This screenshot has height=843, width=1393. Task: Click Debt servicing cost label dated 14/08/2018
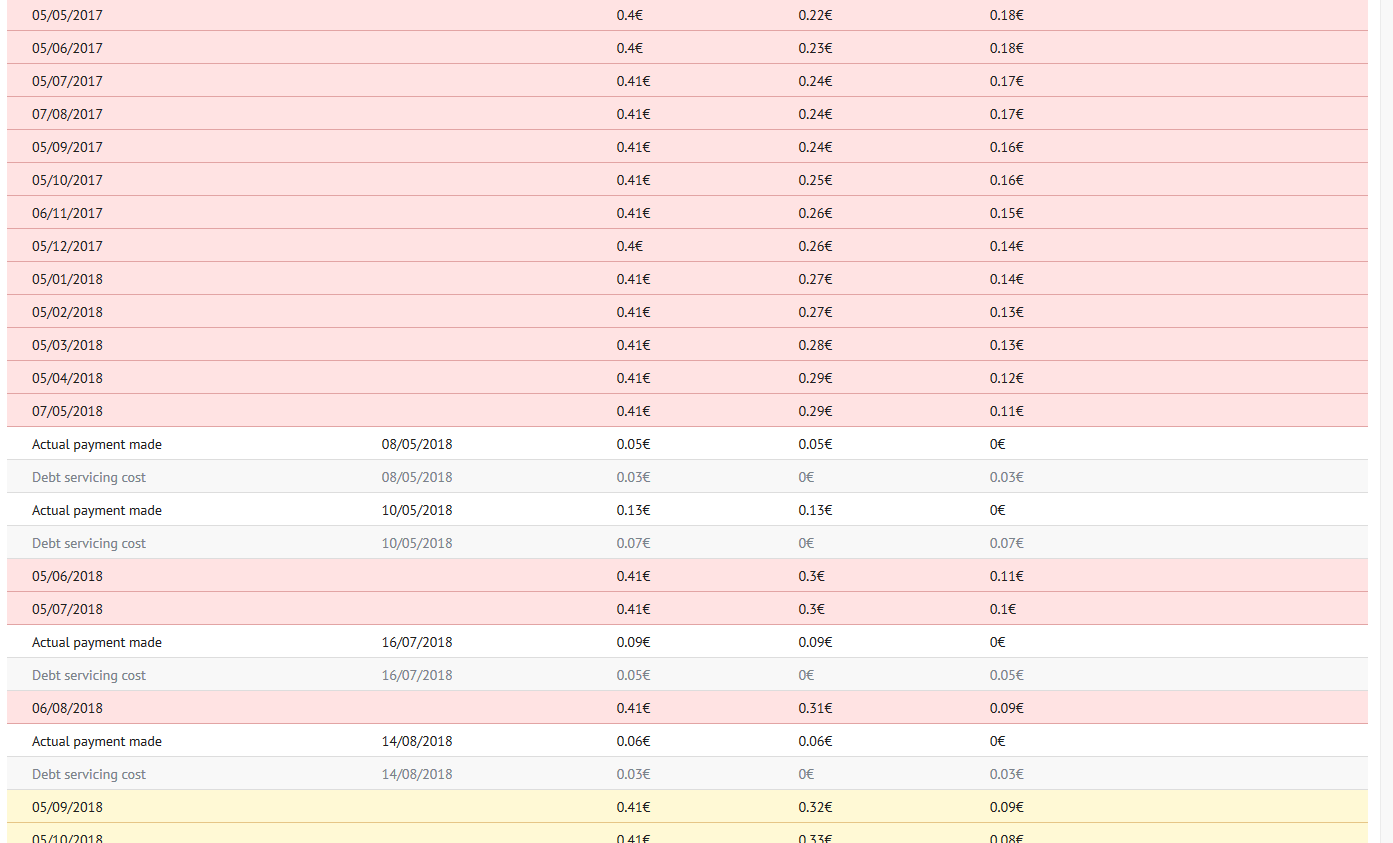tap(89, 774)
